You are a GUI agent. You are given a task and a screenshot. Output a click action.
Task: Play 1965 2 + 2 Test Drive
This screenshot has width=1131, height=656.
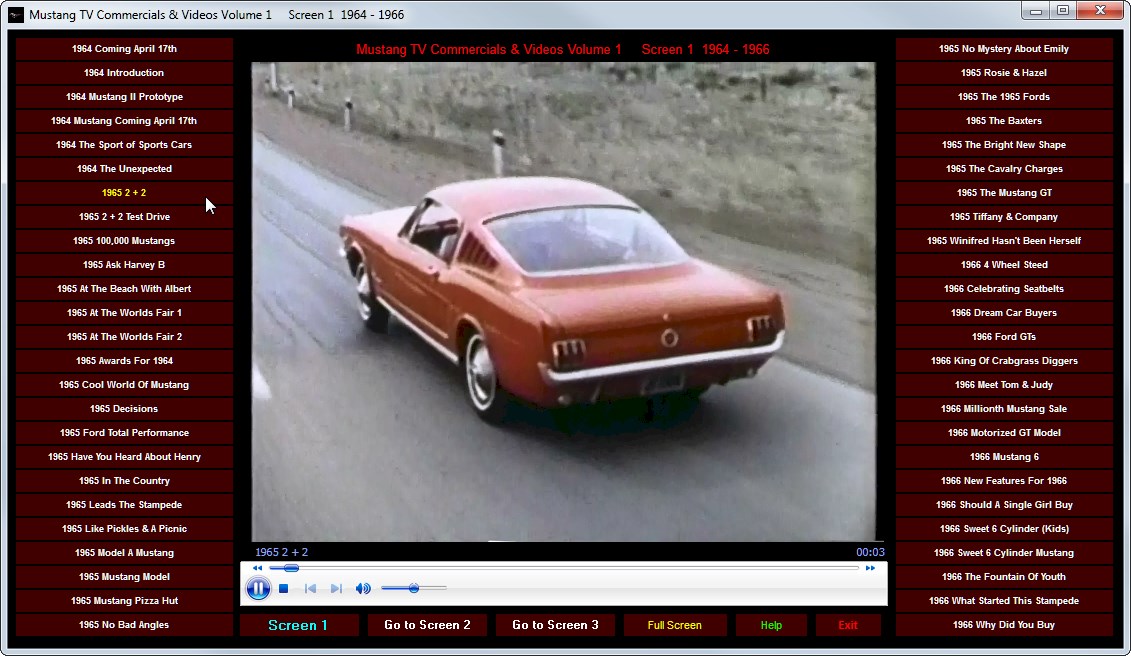[124, 217]
